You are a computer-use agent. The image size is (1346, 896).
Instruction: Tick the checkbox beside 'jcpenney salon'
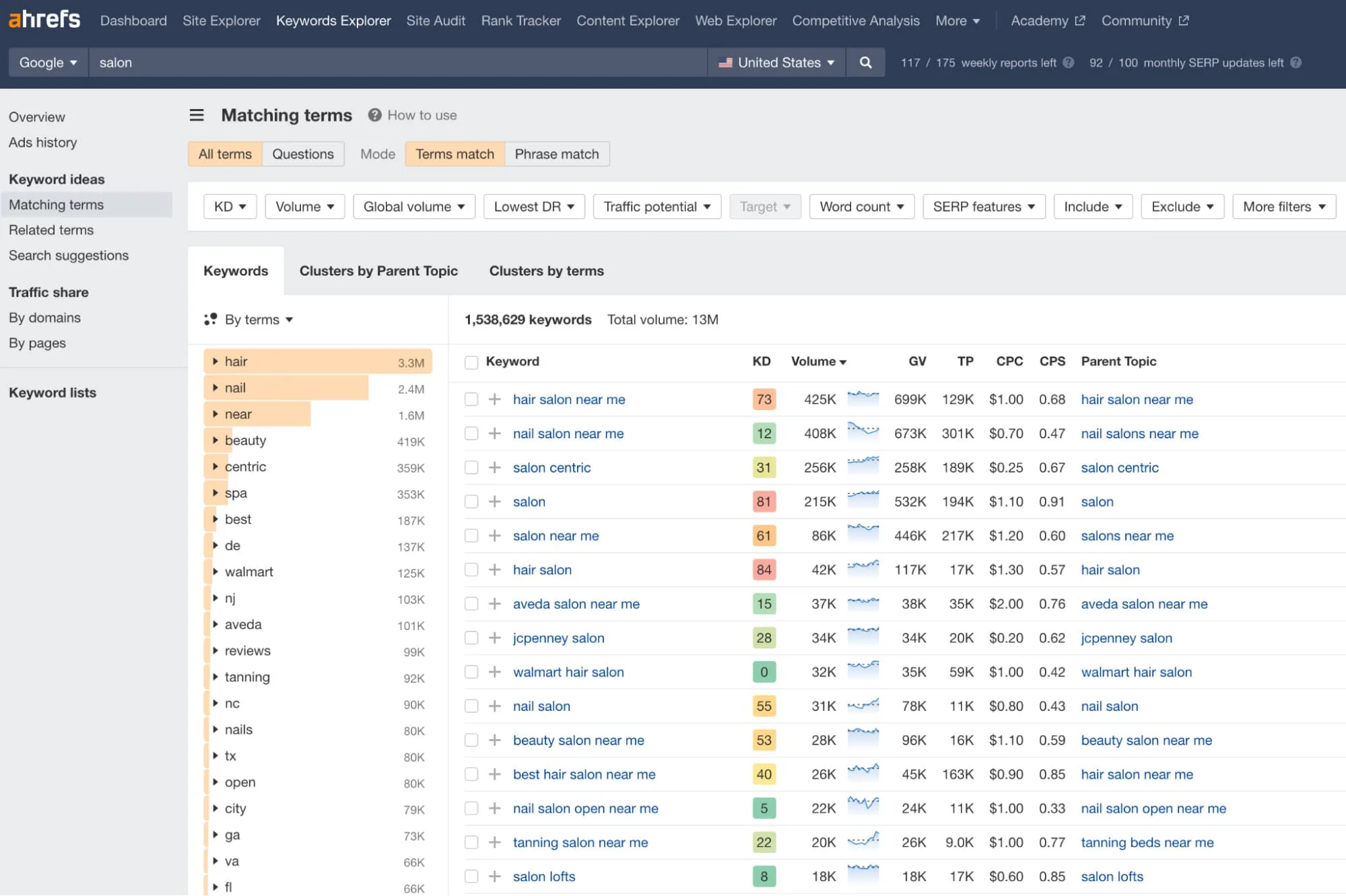pos(471,637)
